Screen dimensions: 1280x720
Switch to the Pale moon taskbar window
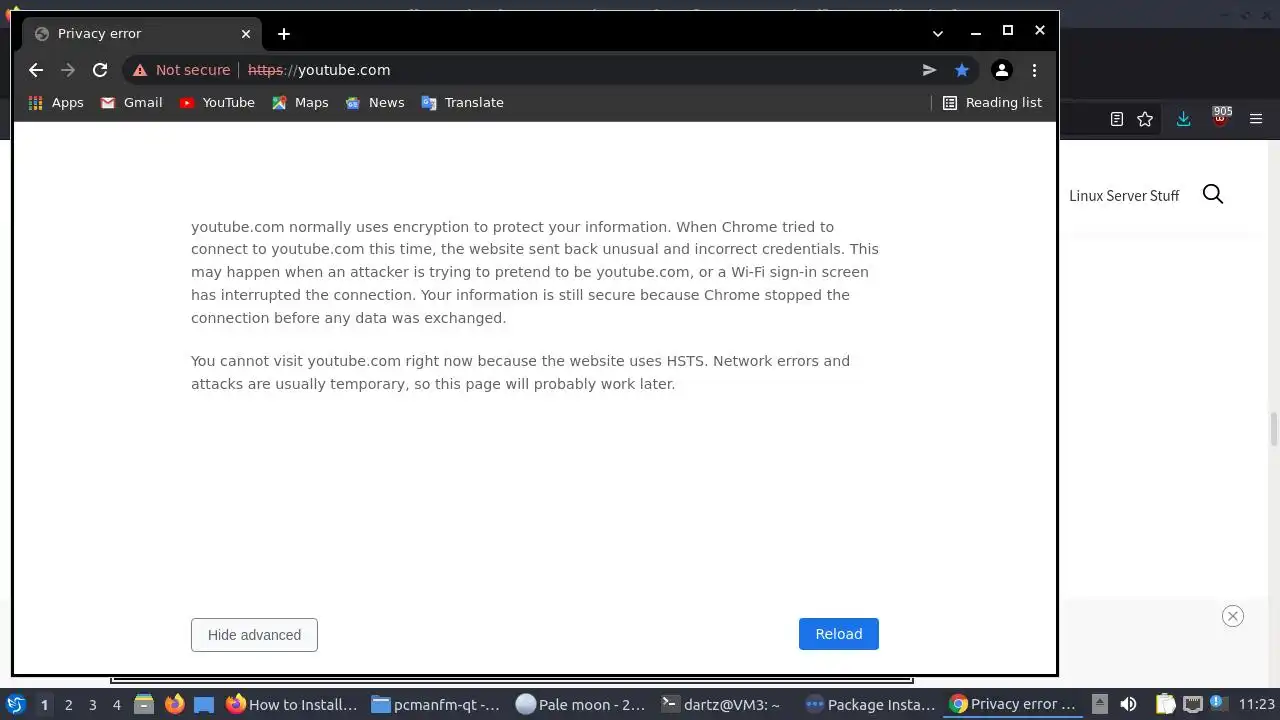point(581,705)
